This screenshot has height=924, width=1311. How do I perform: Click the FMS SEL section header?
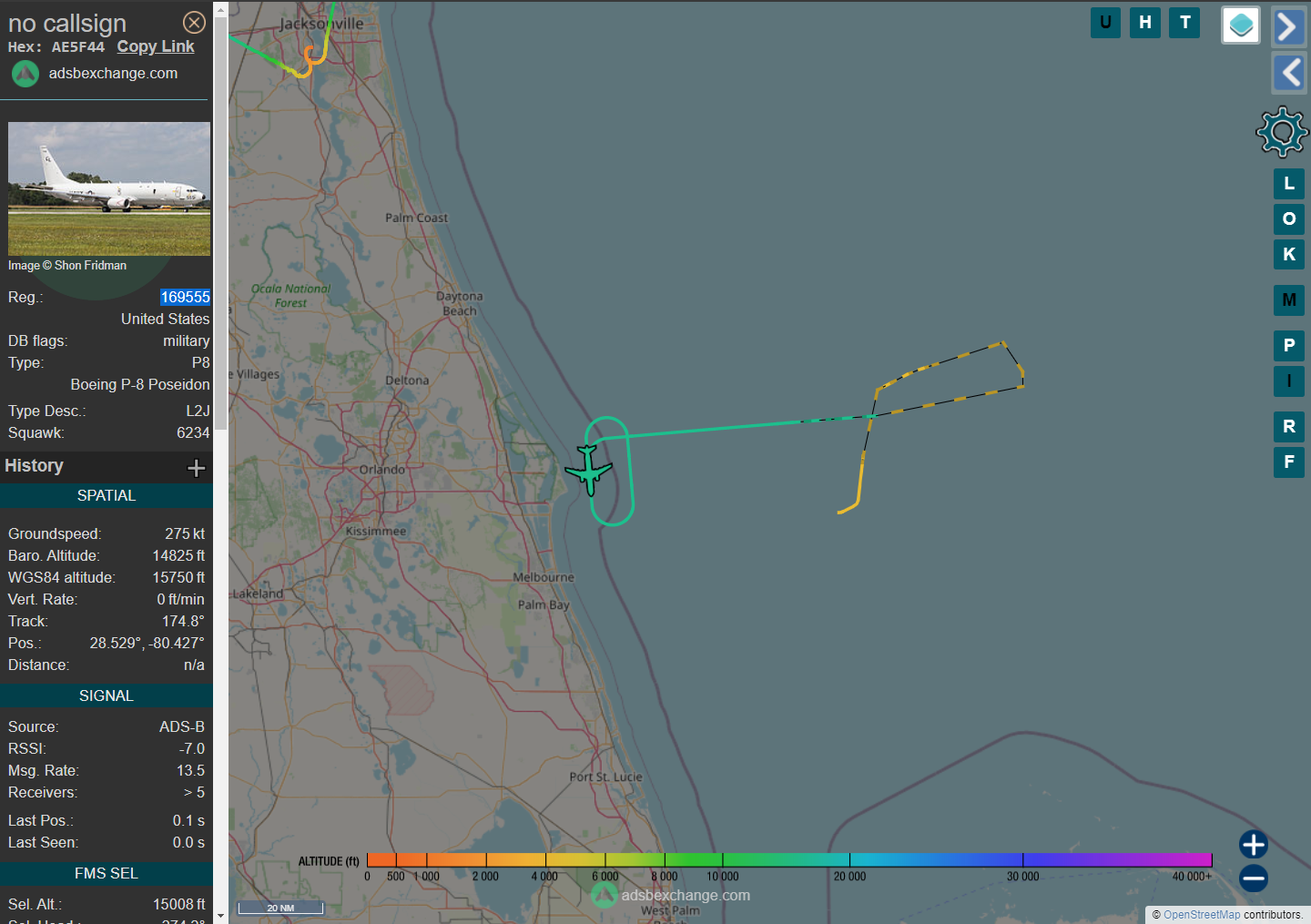pos(107,874)
